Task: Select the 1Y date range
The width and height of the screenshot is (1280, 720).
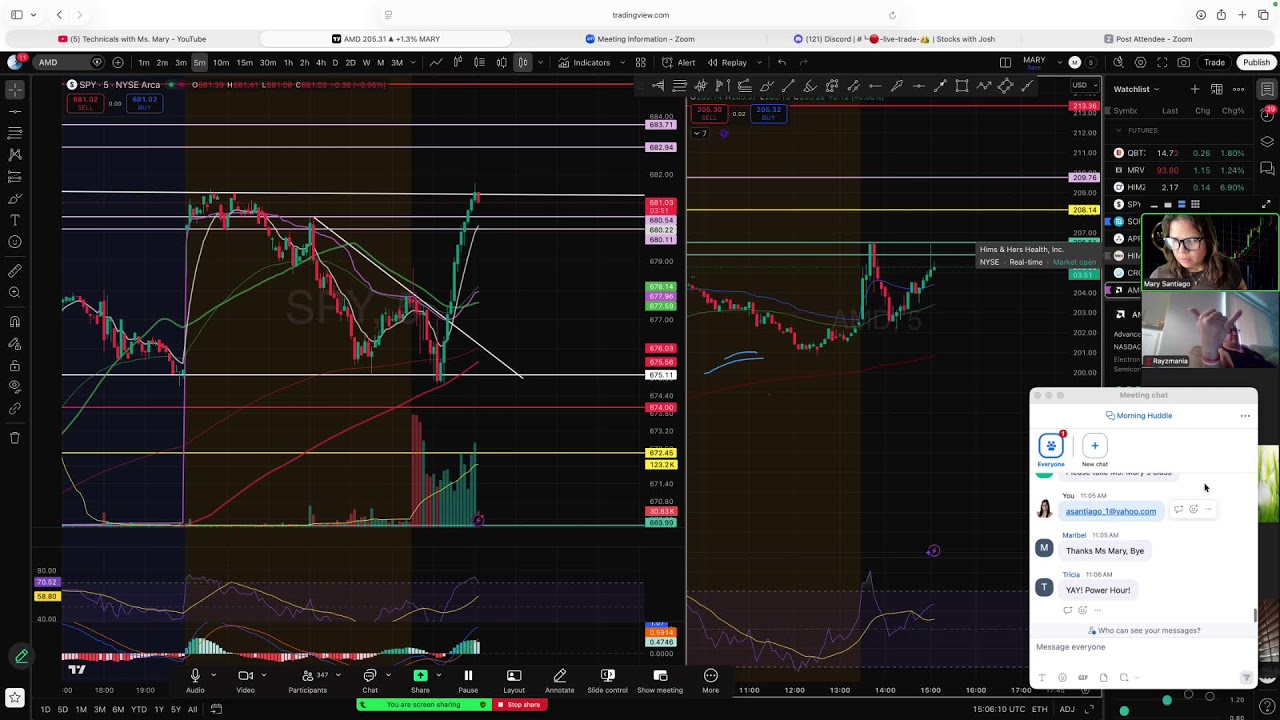Action: pos(158,710)
